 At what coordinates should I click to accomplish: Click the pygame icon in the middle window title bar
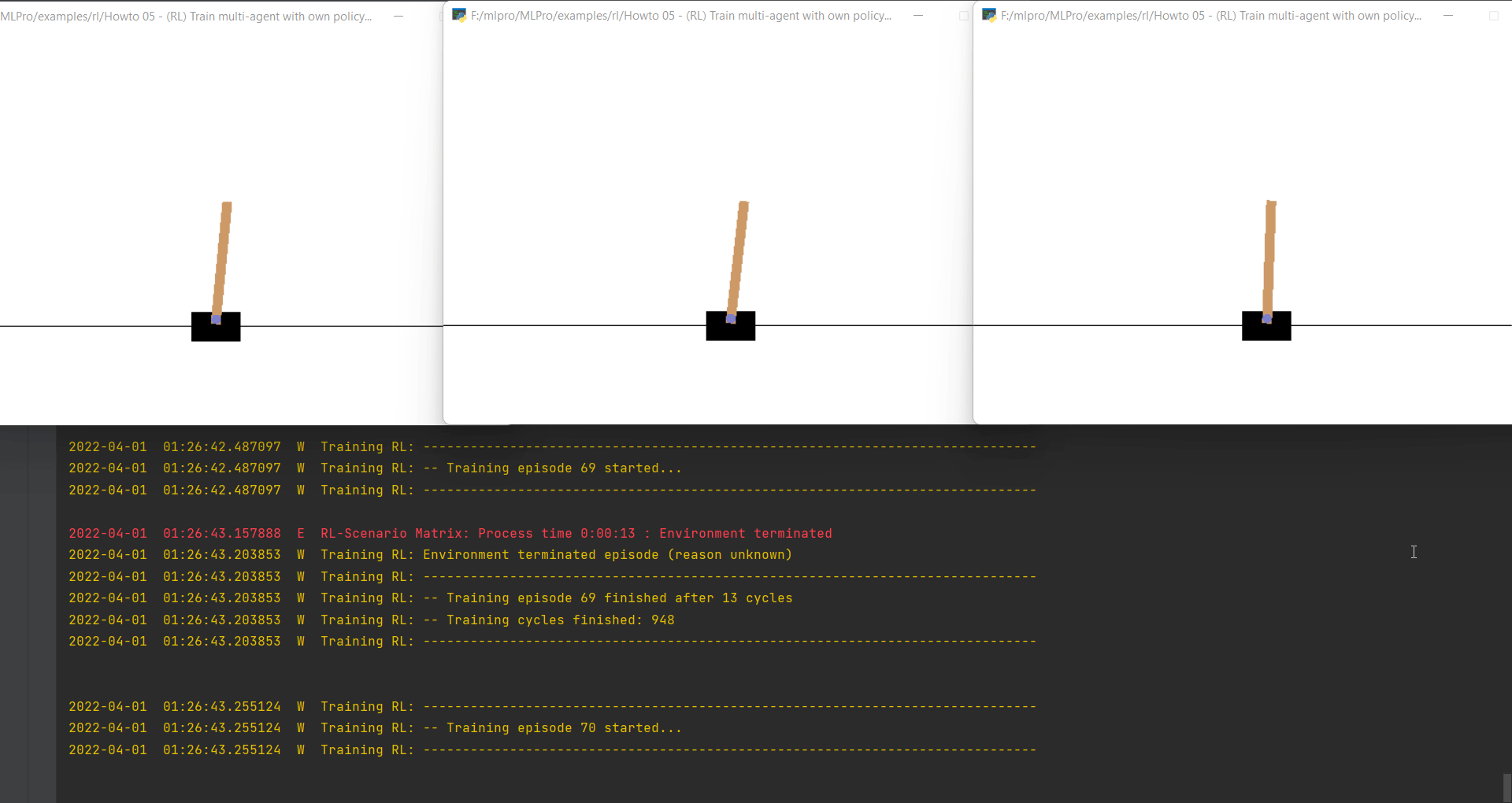(x=459, y=15)
